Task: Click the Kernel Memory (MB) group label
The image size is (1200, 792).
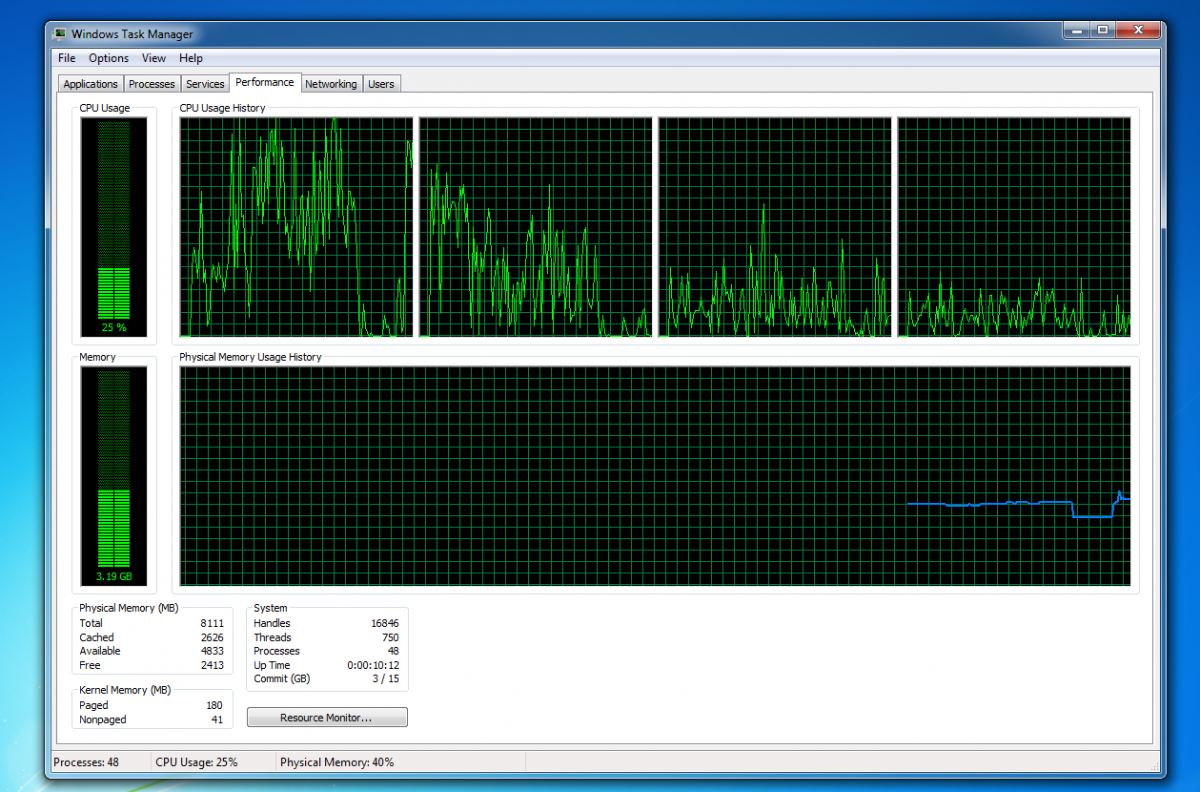Action: pyautogui.click(x=125, y=690)
